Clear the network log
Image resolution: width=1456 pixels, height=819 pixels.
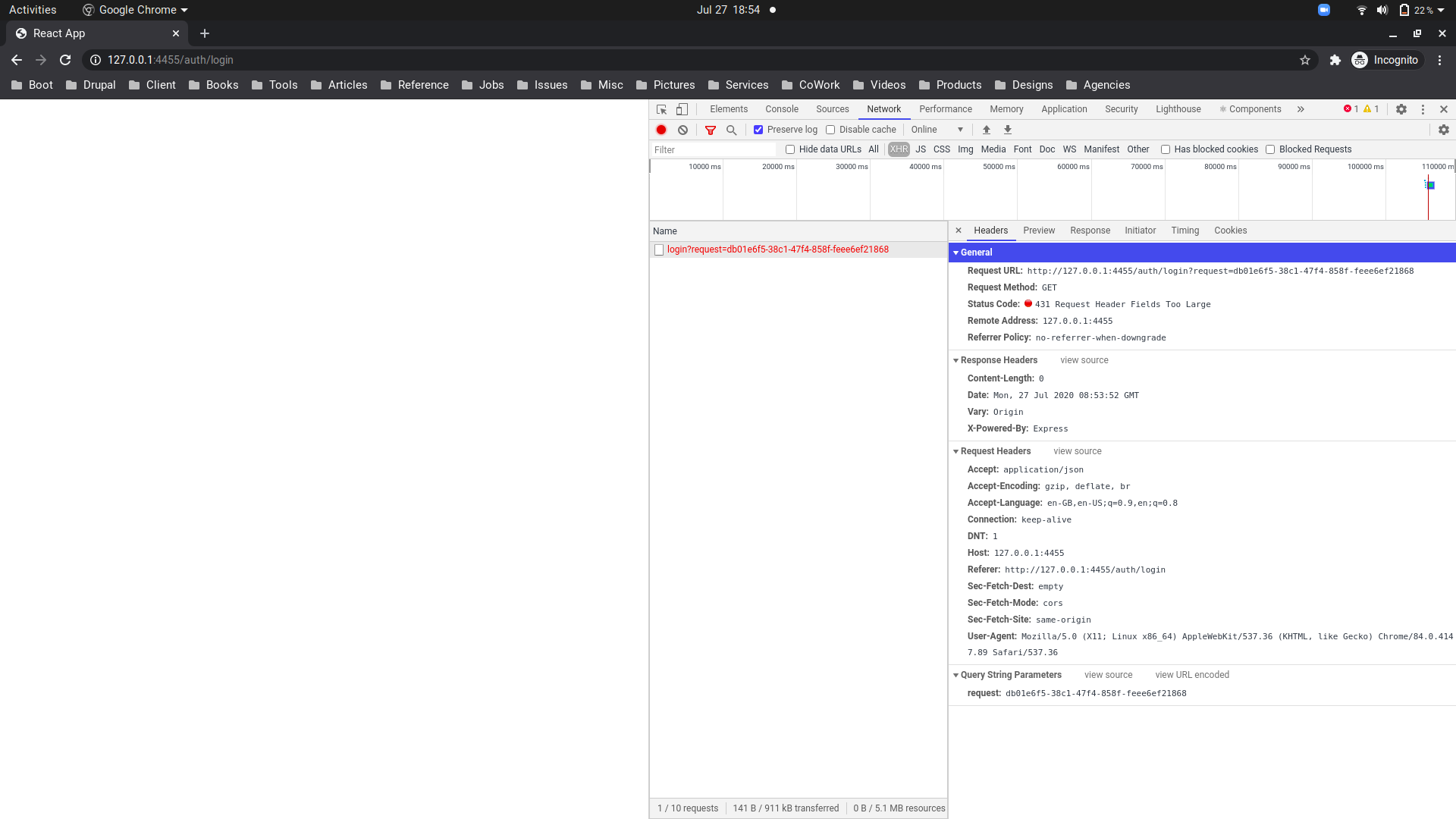point(682,130)
